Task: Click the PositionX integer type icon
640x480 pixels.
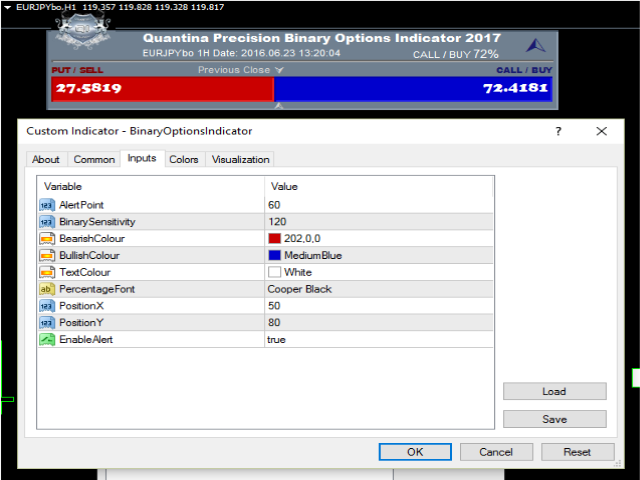Action: tap(47, 306)
